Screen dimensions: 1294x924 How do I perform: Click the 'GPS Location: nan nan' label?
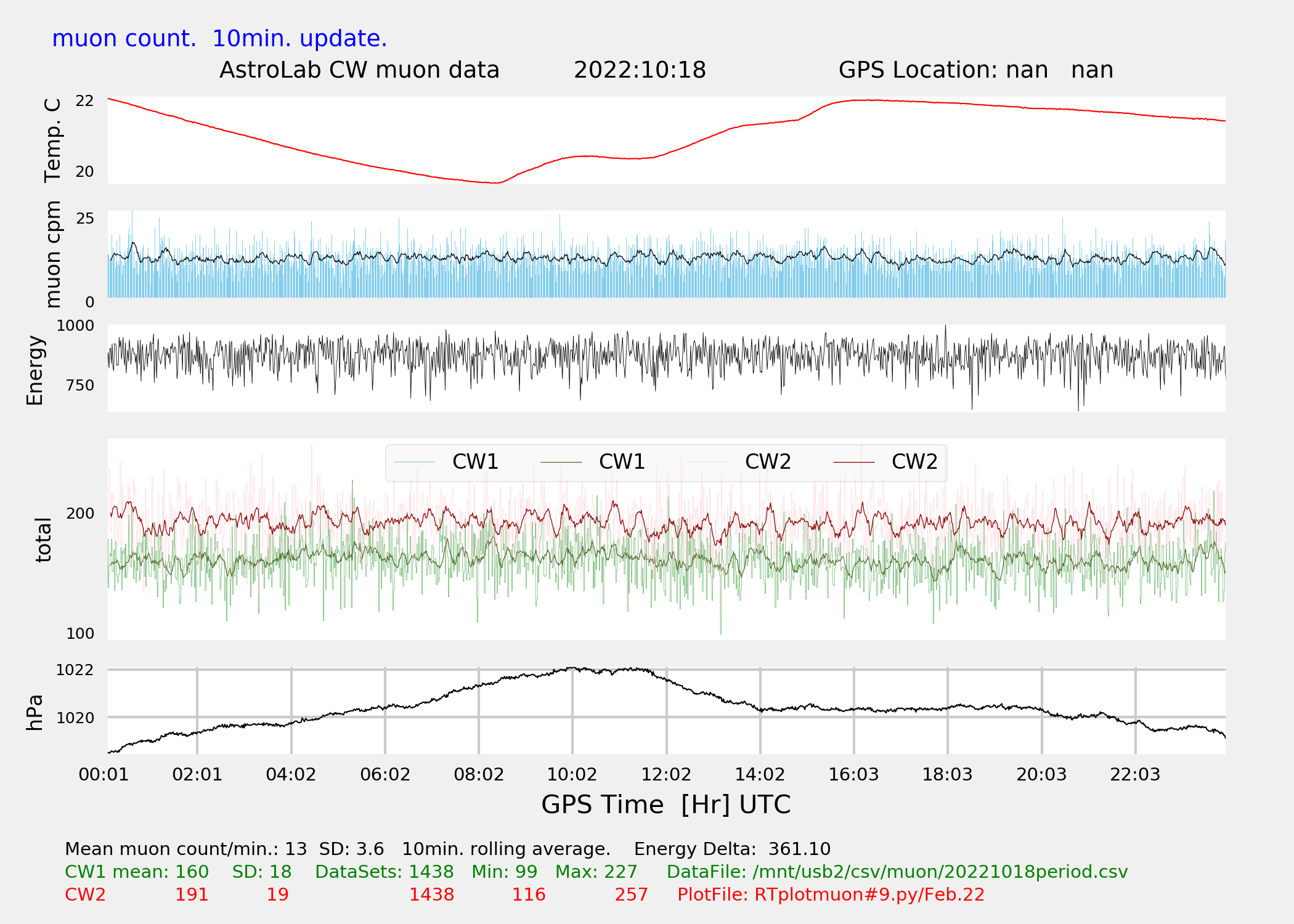[x=975, y=70]
